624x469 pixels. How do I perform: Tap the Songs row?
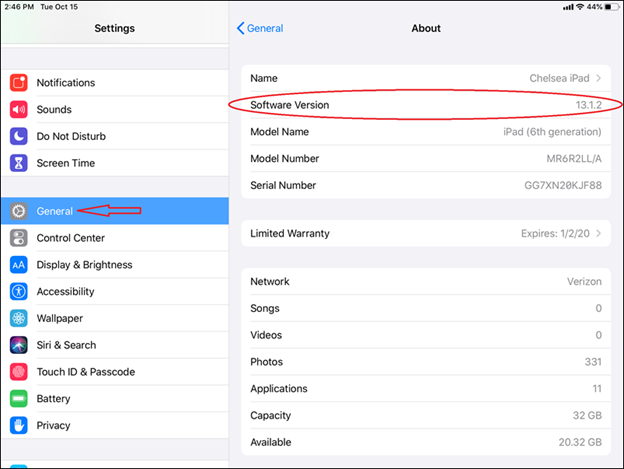(426, 308)
